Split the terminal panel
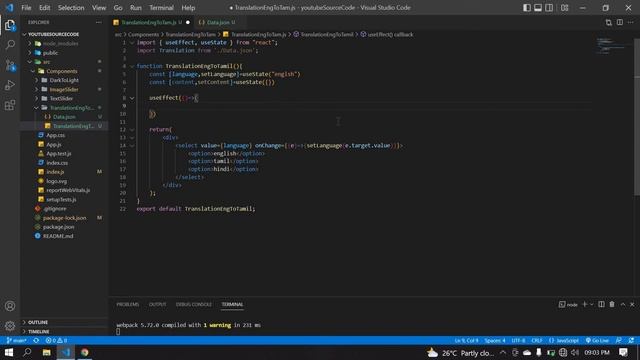The image size is (640, 360). 601,304
